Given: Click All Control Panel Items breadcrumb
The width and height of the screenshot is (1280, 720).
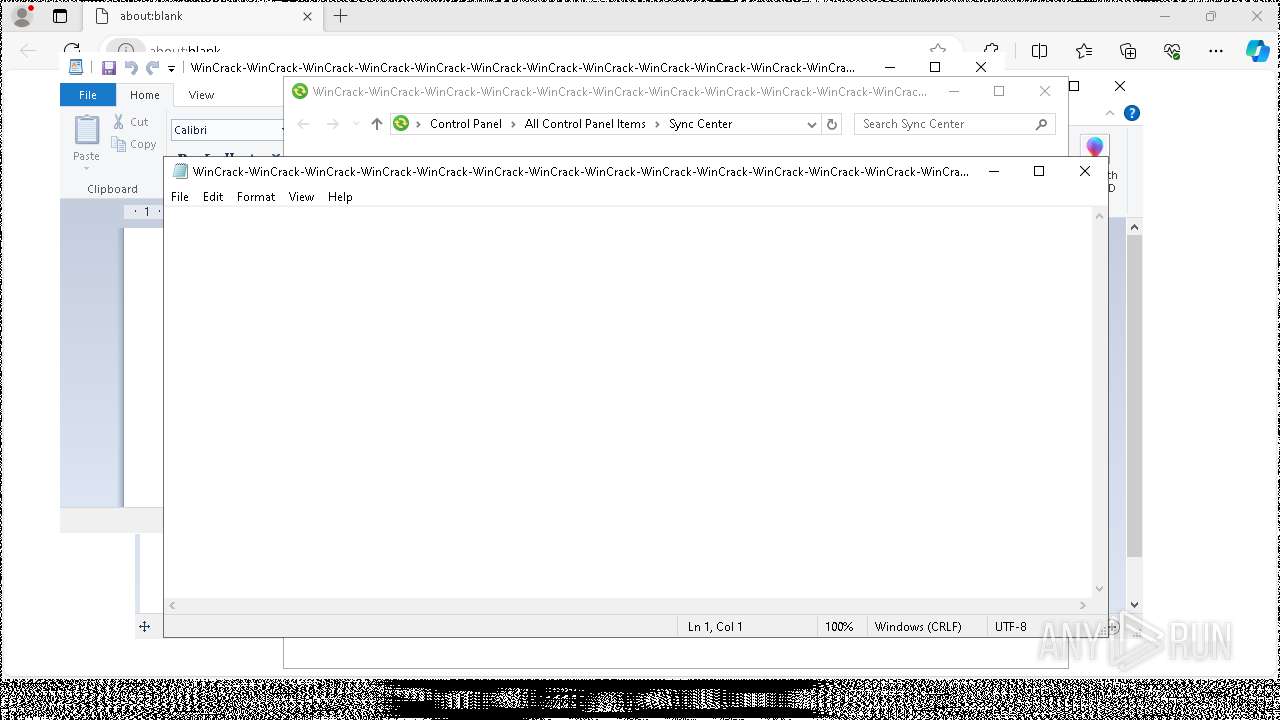Looking at the screenshot, I should (585, 124).
